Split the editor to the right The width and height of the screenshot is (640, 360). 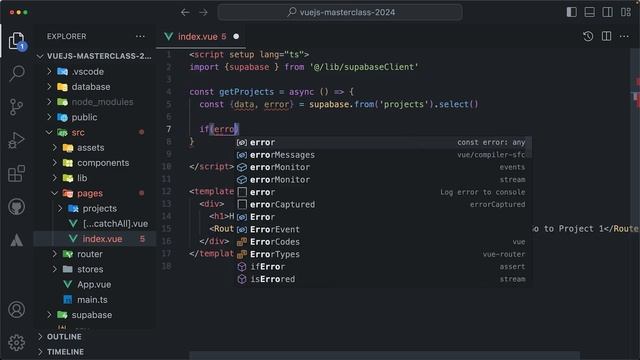(x=607, y=36)
